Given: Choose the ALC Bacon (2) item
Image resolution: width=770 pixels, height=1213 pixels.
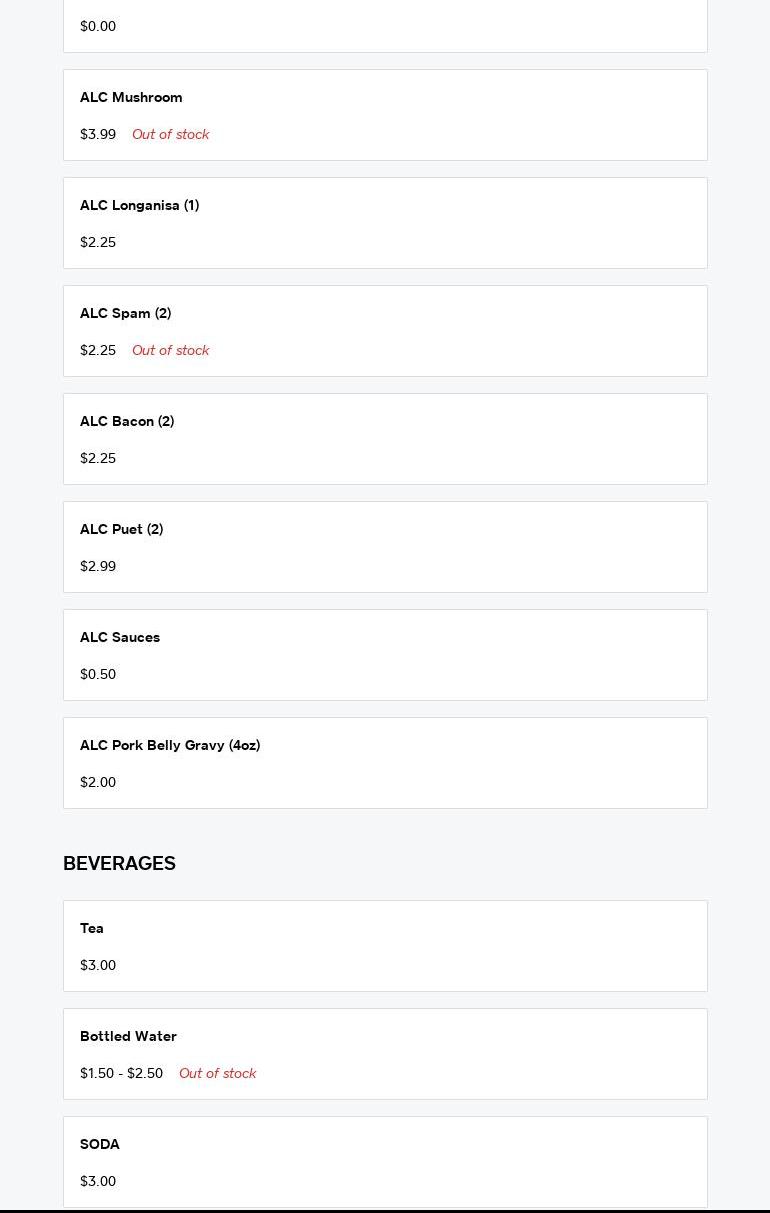Looking at the screenshot, I should point(127,422).
